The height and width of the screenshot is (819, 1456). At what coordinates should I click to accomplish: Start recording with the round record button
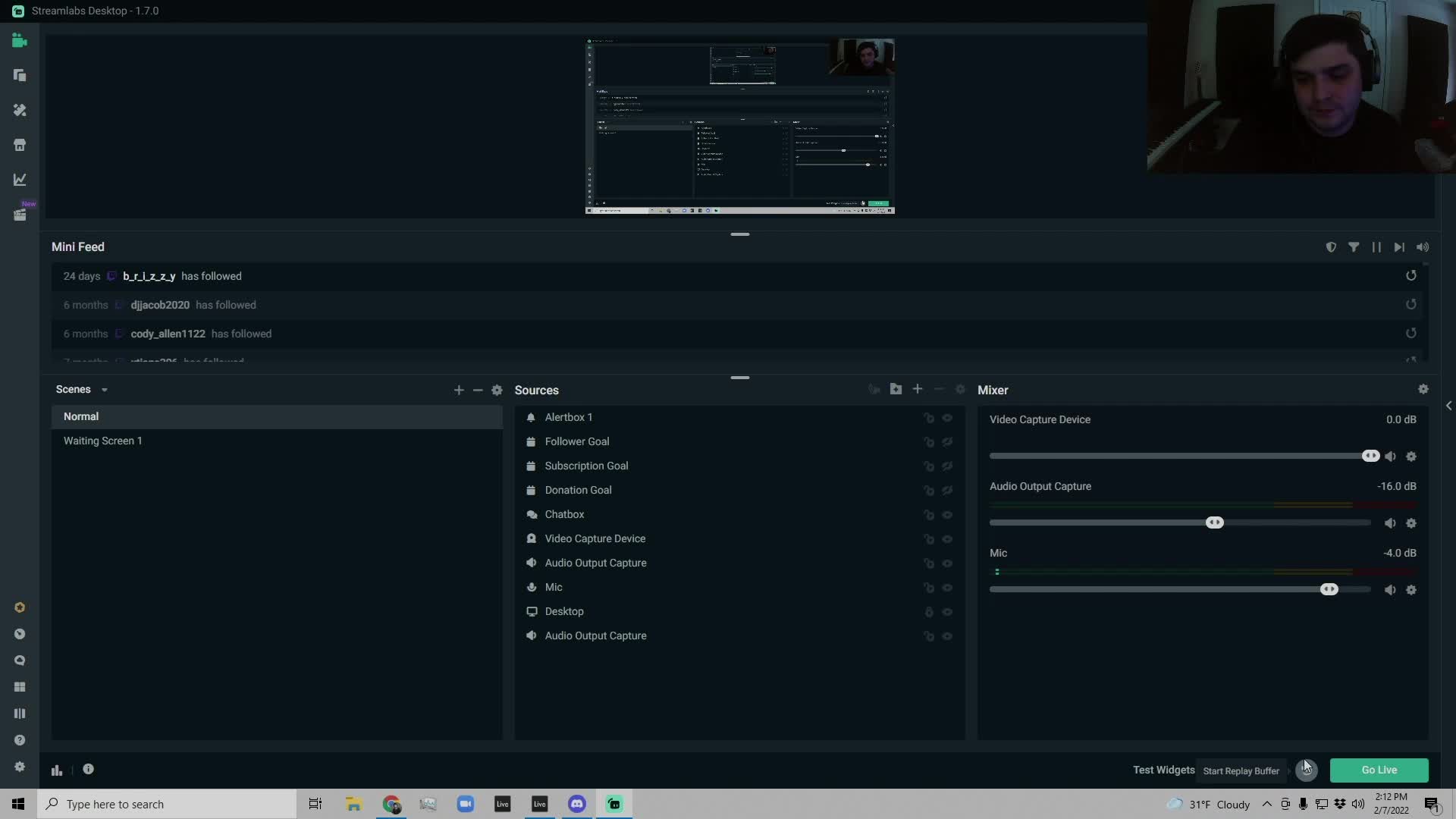(x=1306, y=770)
